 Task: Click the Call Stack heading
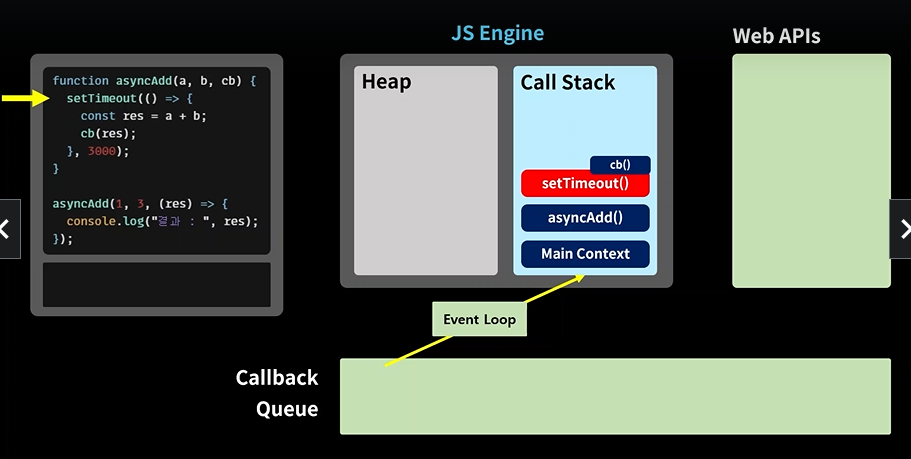coord(568,83)
